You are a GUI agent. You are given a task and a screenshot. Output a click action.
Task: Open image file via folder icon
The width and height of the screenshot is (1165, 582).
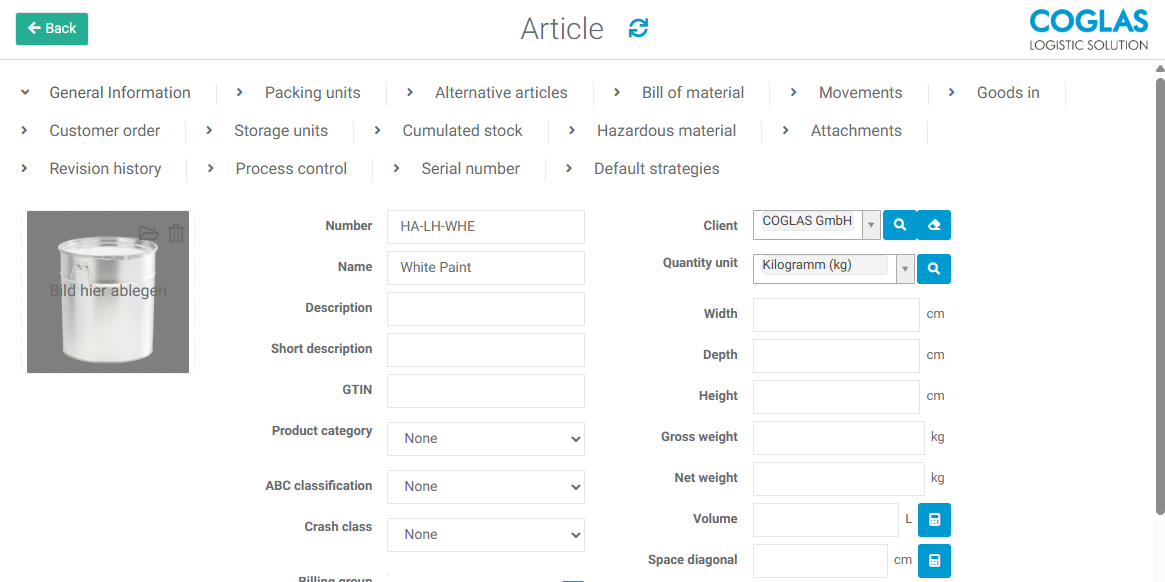coord(148,234)
